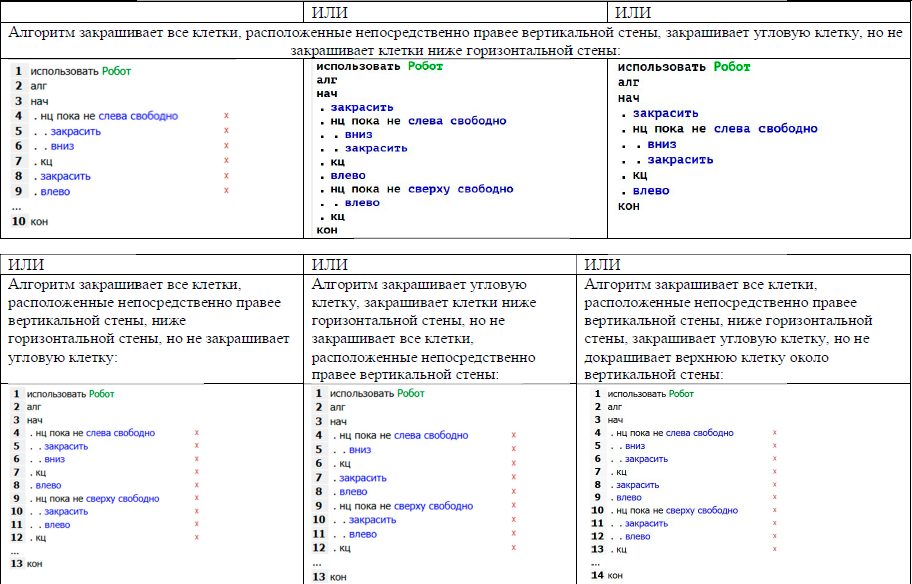Click the 'ИЛИ' header of top-right column
The image size is (912, 584).
pos(633,11)
